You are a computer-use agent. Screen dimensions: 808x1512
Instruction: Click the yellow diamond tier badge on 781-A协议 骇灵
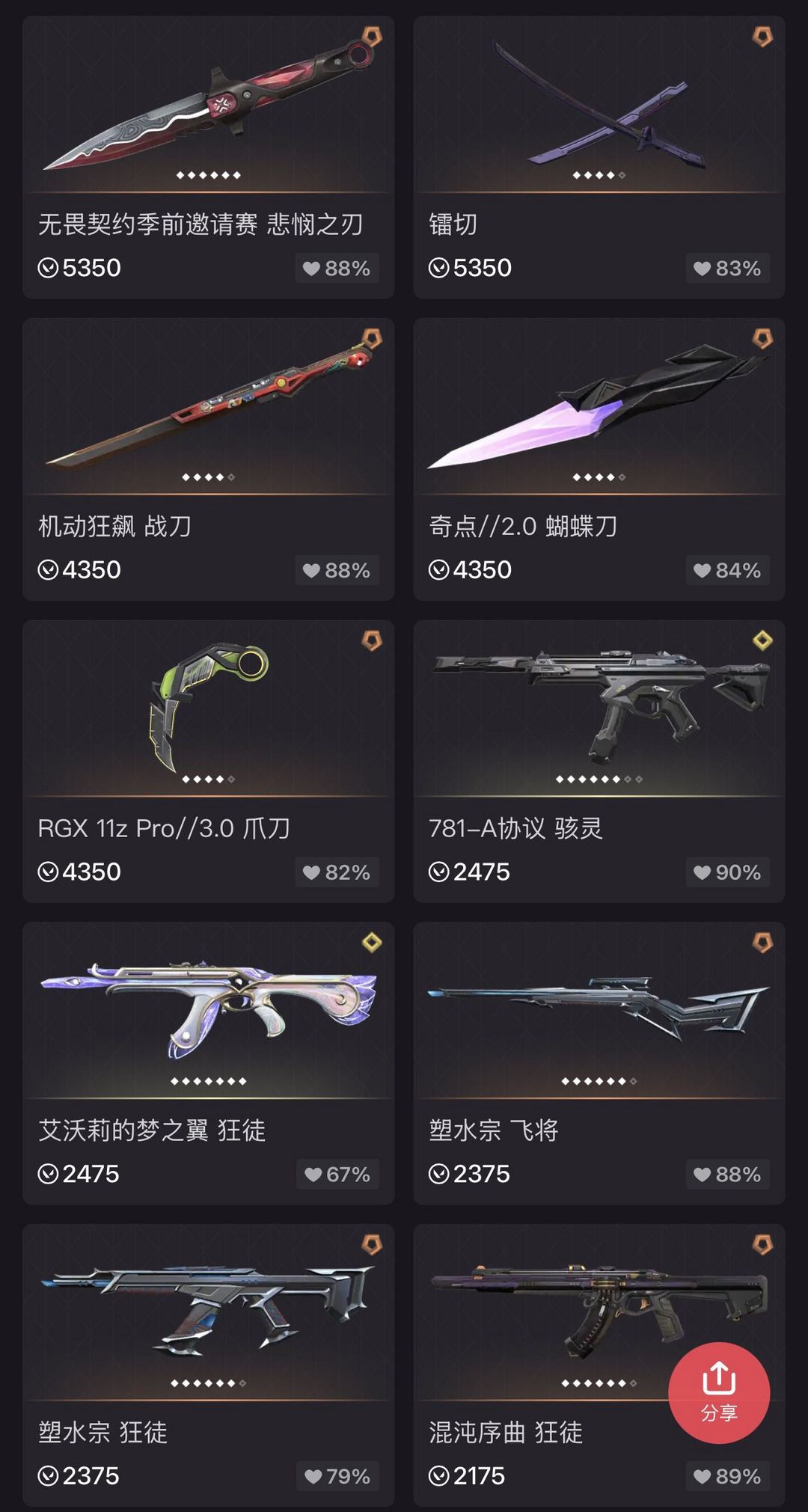tap(762, 640)
